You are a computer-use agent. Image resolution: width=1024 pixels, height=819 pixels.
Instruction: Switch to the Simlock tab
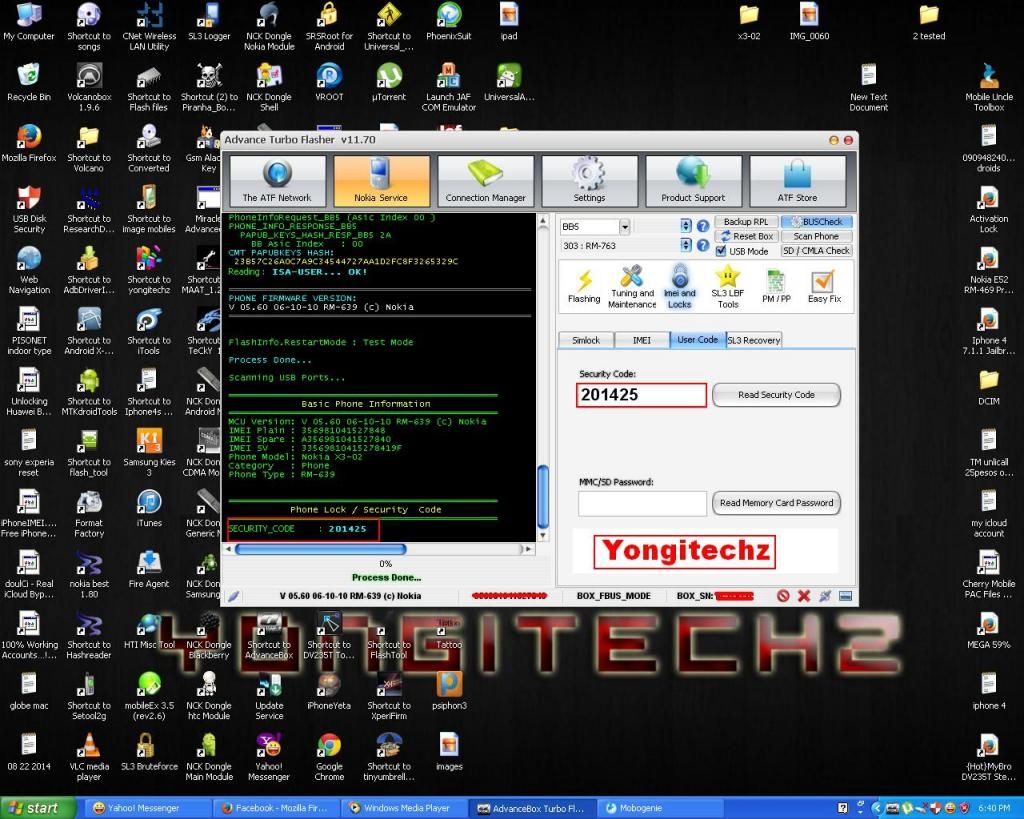tap(585, 340)
